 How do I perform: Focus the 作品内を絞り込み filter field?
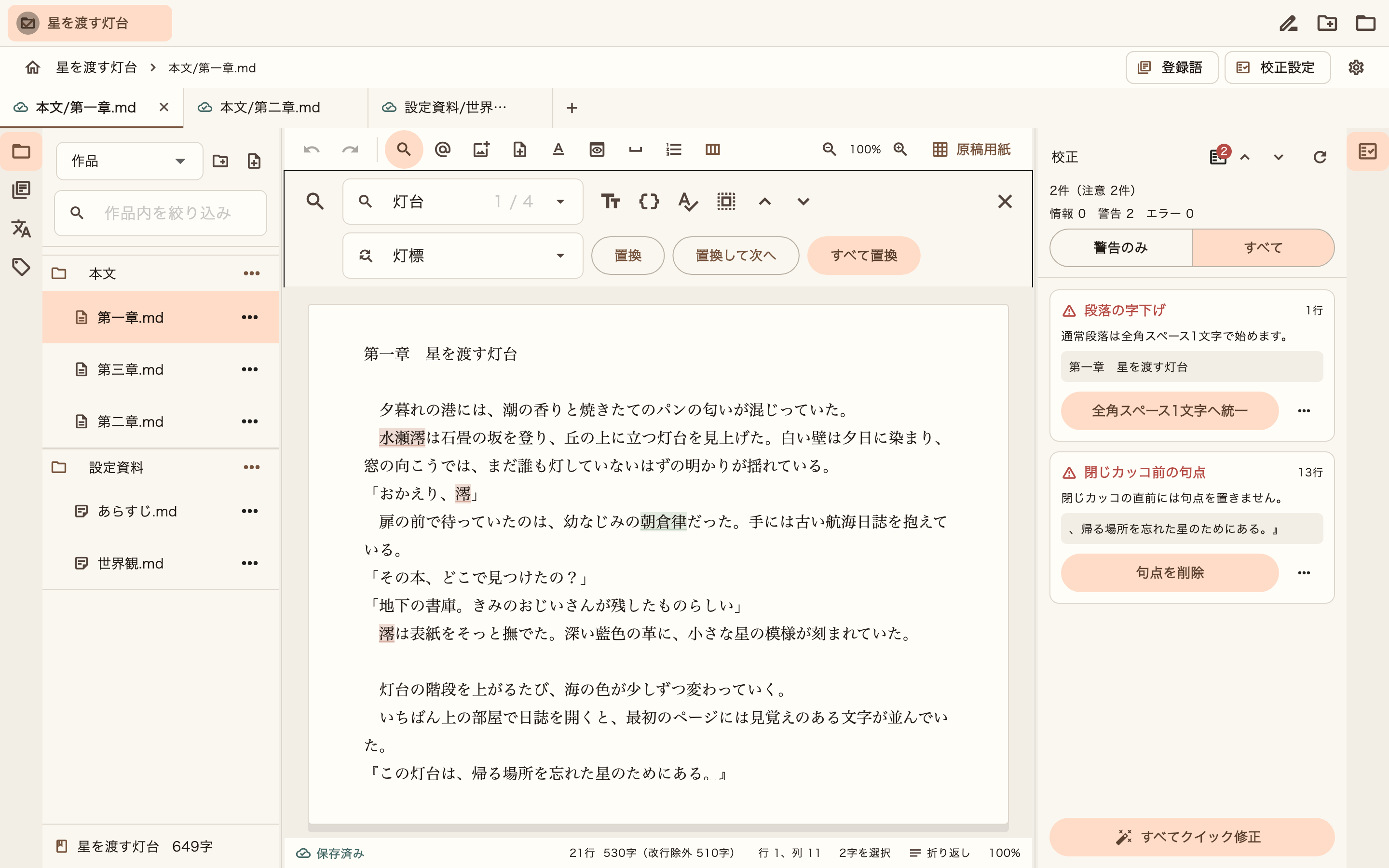(x=161, y=213)
